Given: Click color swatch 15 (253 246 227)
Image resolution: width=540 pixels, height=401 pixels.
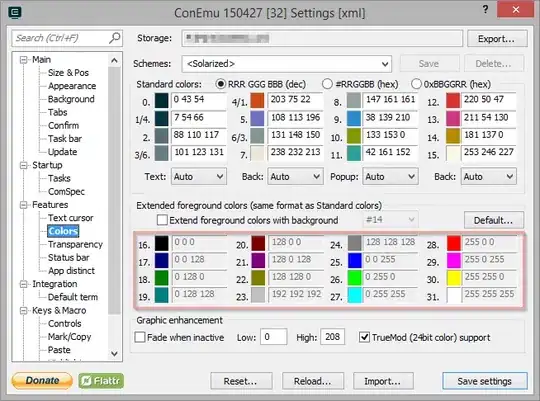Looking at the screenshot, I should 453,153.
